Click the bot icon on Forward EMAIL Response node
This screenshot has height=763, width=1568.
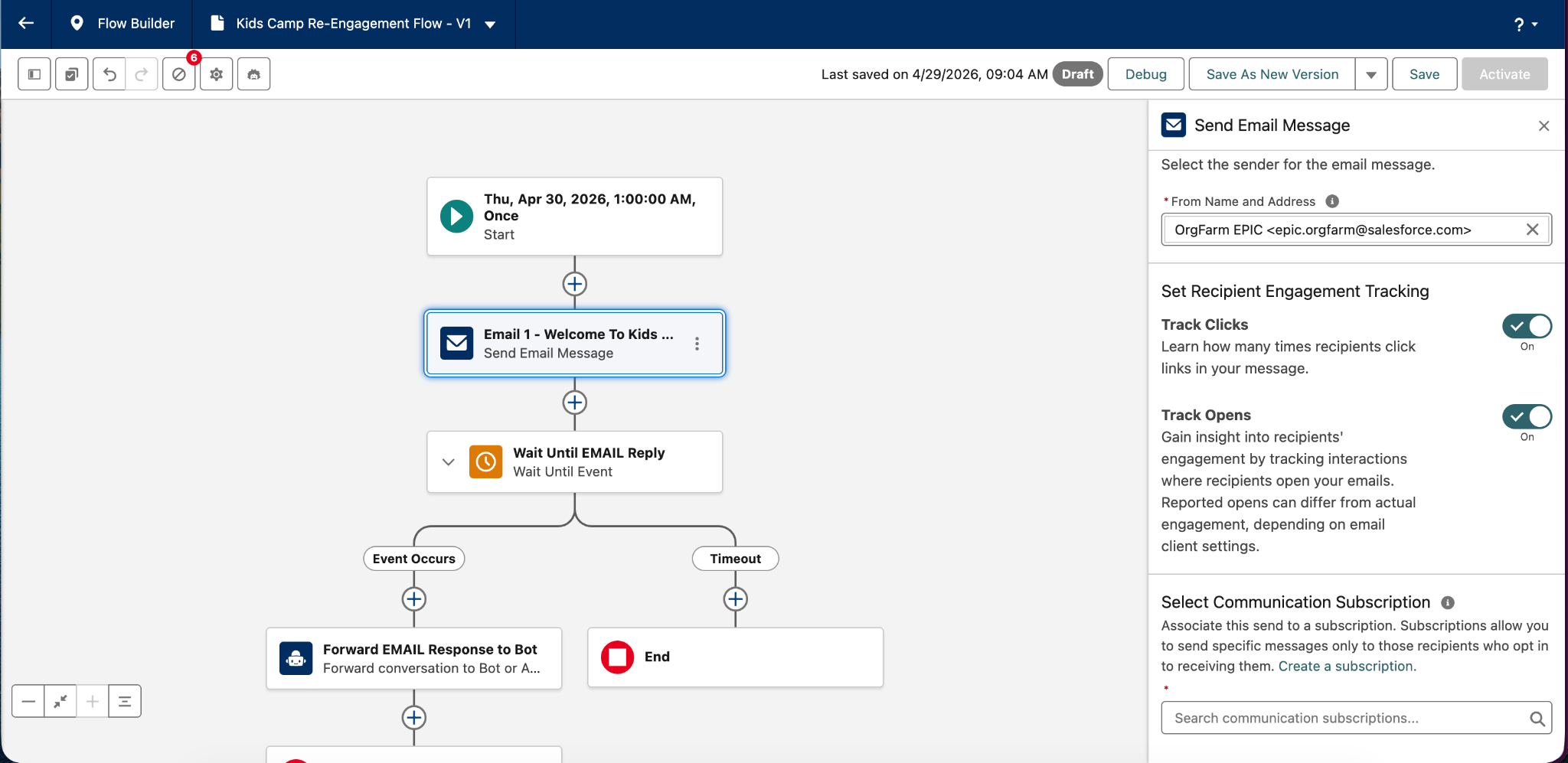[296, 658]
